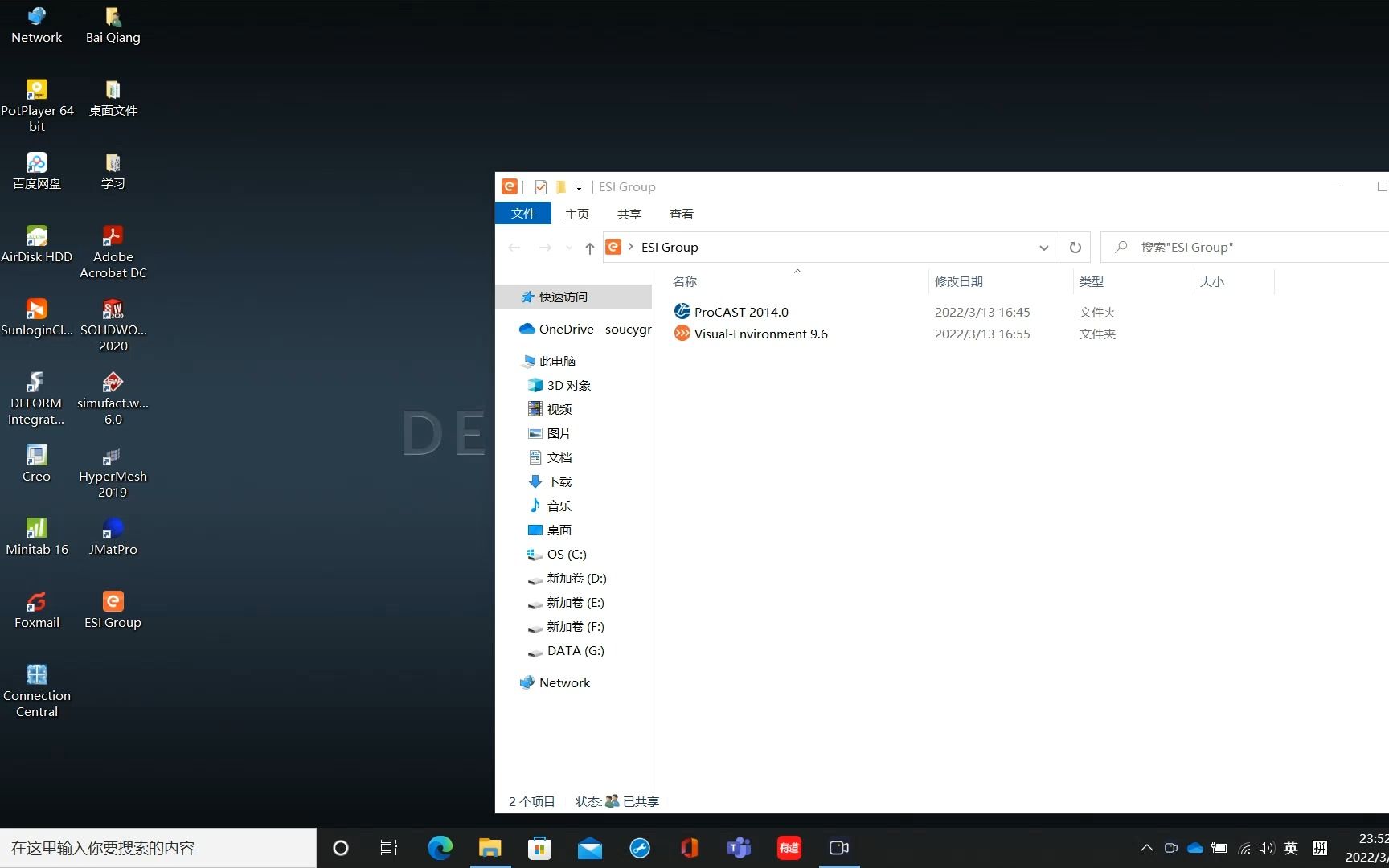Open Microsoft Store from the taskbar
Screen dimensions: 1389x868
click(539, 848)
